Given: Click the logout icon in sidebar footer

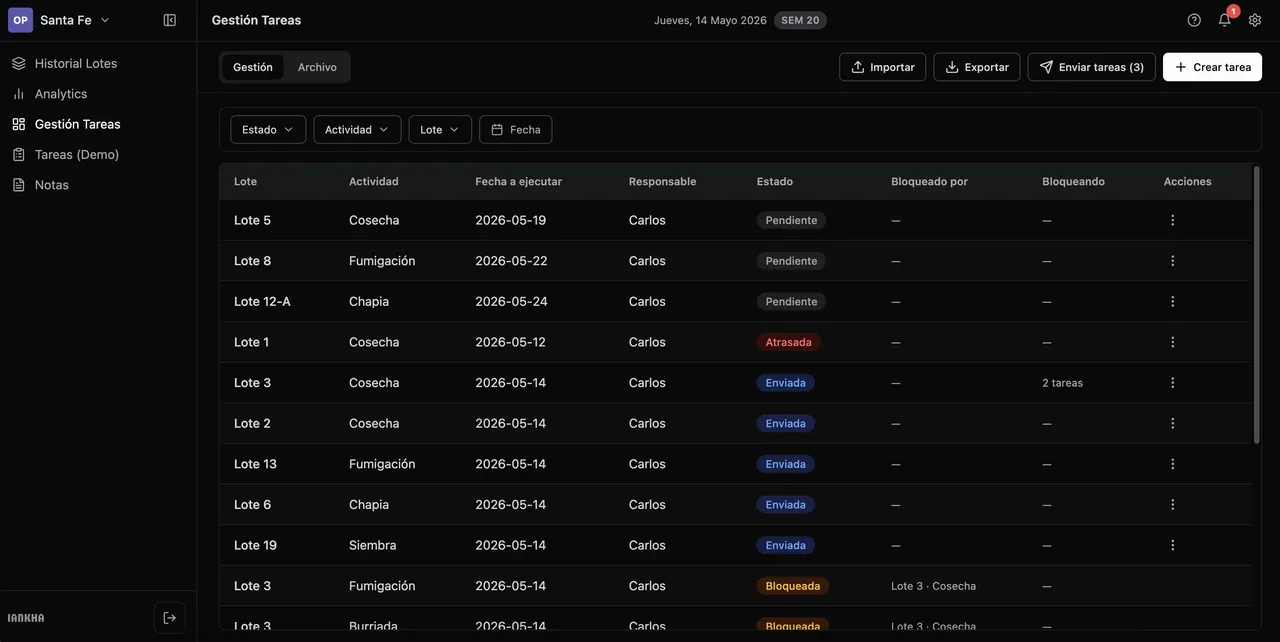Looking at the screenshot, I should pyautogui.click(x=170, y=618).
